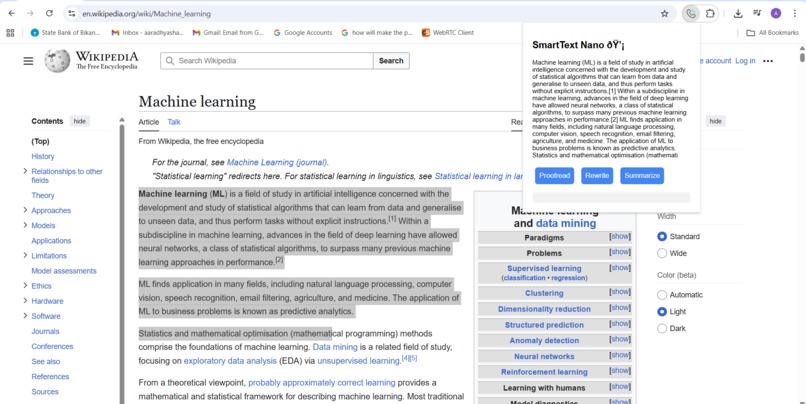Click the Rewrite button in SmartText popup

[x=597, y=176]
